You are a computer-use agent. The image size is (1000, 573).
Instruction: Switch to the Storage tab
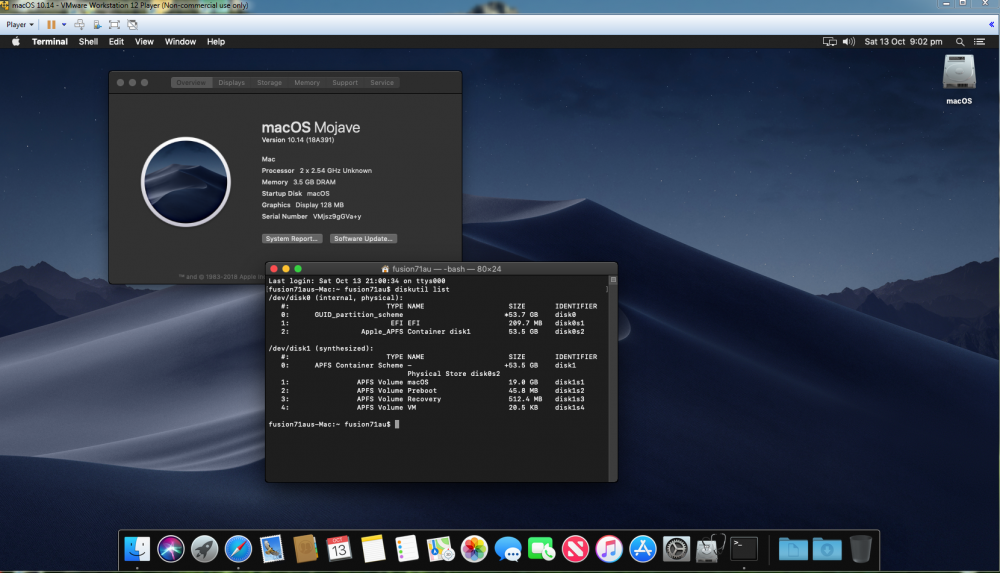[269, 82]
